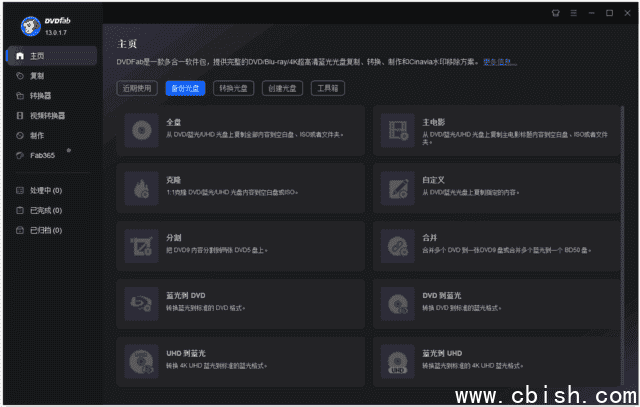Click the disc icon beside 复制
The image size is (640, 407).
20,76
